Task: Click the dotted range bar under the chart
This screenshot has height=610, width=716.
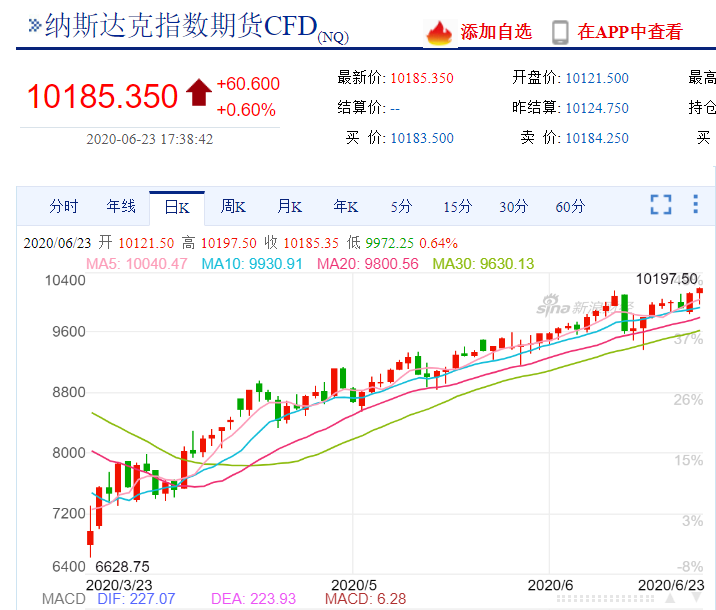Action: [605, 598]
